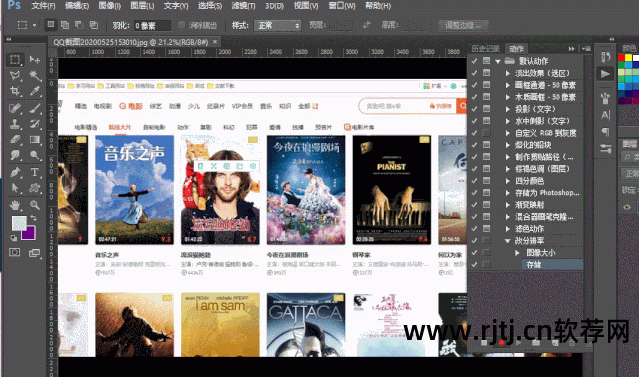
Task: Select the 滤色动作 action row
Action: 529,229
